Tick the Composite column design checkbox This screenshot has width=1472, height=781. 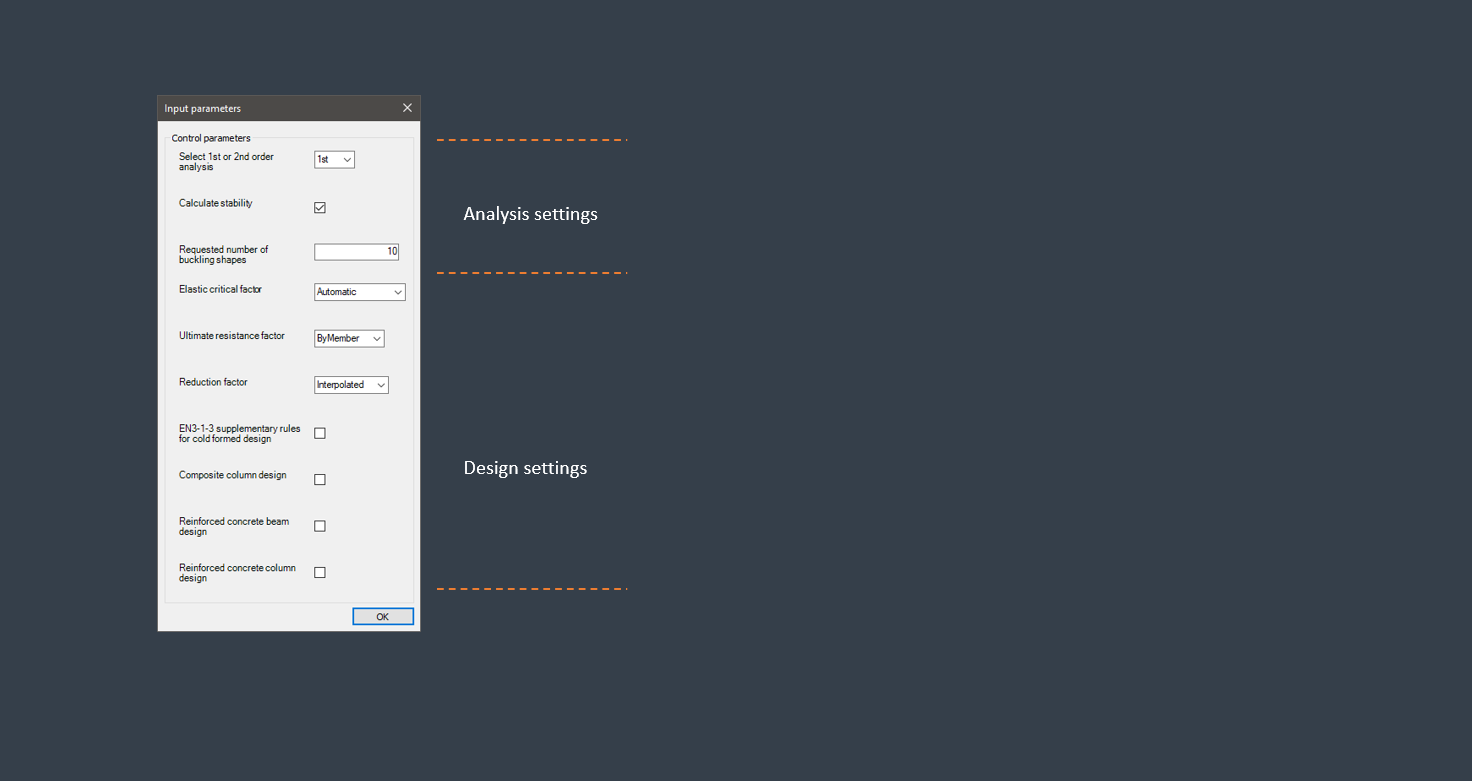tap(320, 480)
